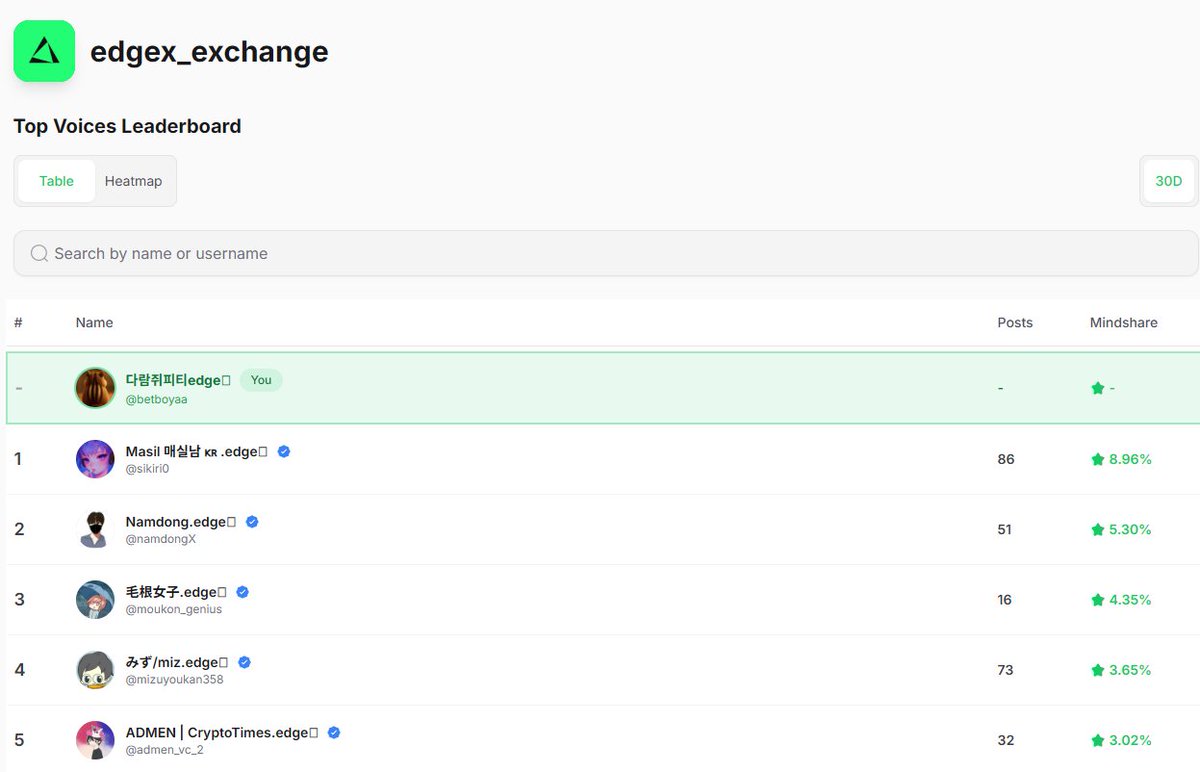Screen dimensions: 1200x772
Task: Click the 4.35% mindshare value
Action: pyautogui.click(x=1130, y=600)
